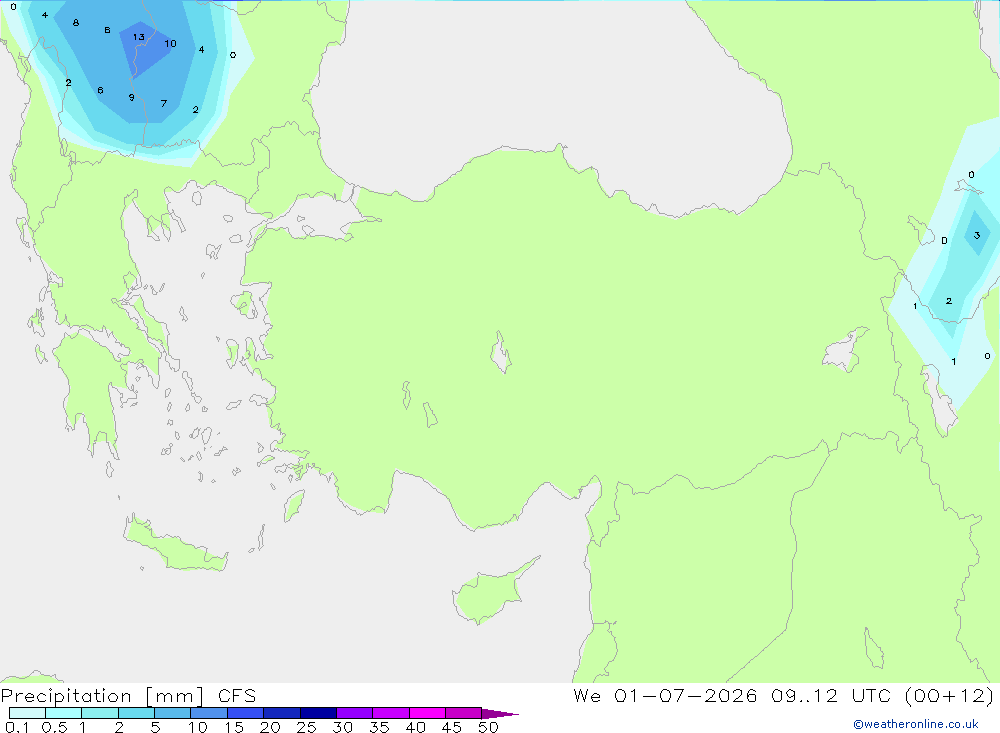This screenshot has width=1000, height=733.
Task: Click the 1–2 mm legend swatch
Action: point(99,713)
